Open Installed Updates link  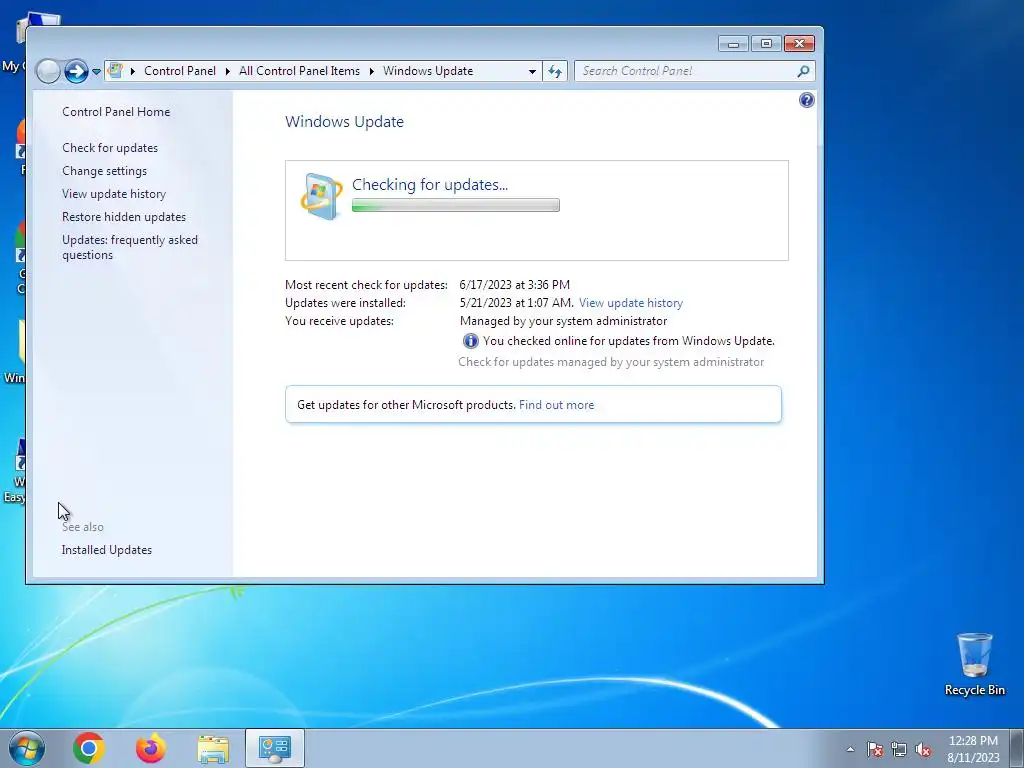coord(106,550)
